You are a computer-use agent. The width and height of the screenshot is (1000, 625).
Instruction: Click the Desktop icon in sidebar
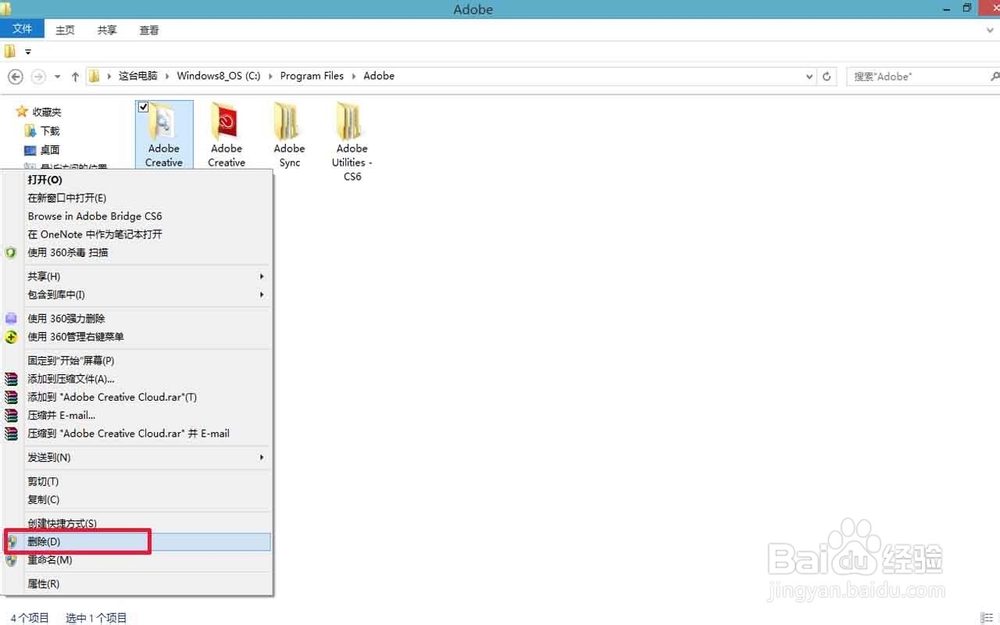(30, 150)
